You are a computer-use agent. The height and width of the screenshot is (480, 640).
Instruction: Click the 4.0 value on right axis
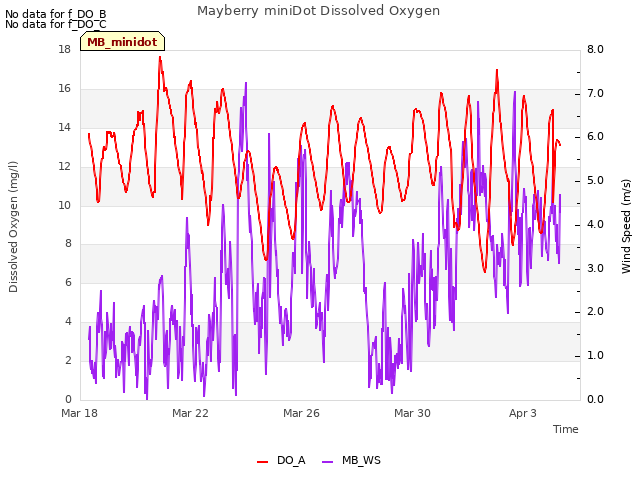click(595, 224)
